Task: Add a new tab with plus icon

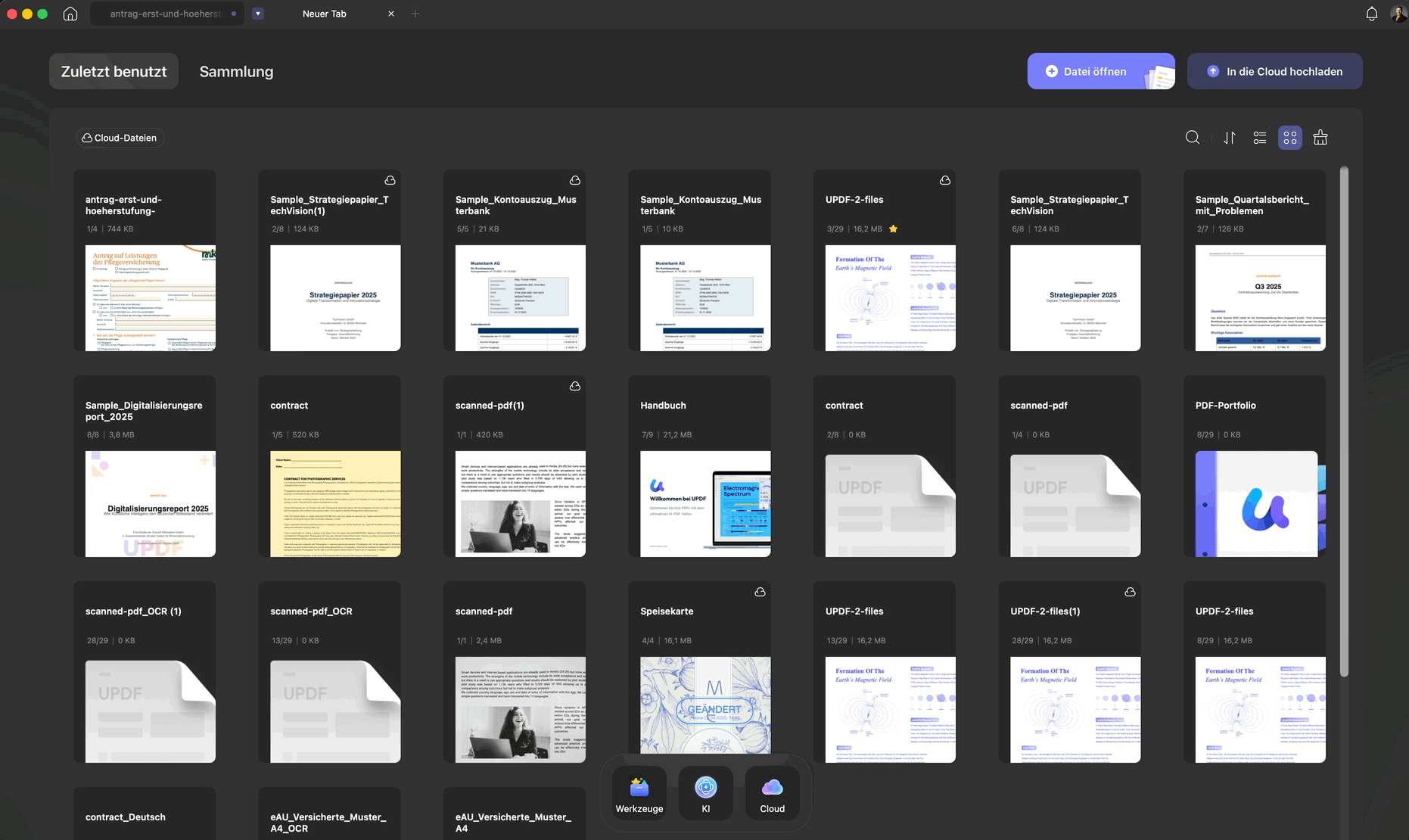Action: pos(415,14)
